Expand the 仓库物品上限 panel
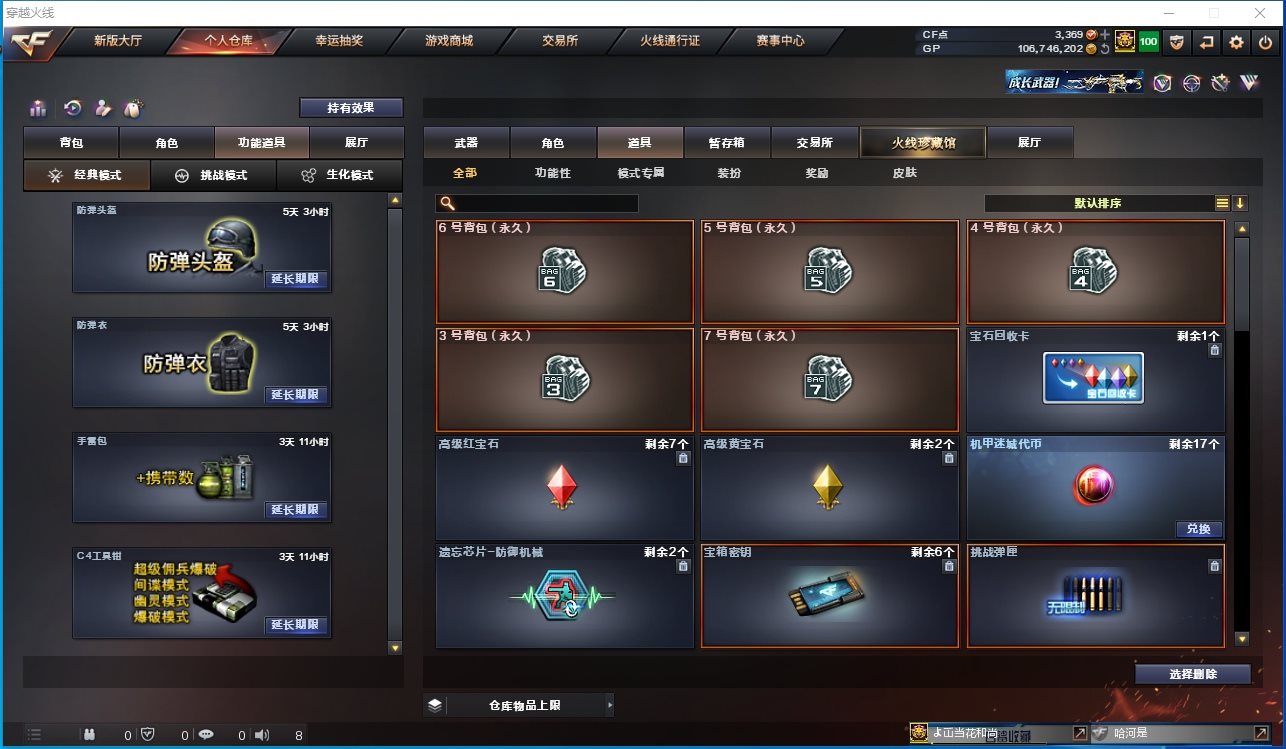This screenshot has height=749, width=1286. (x=519, y=705)
